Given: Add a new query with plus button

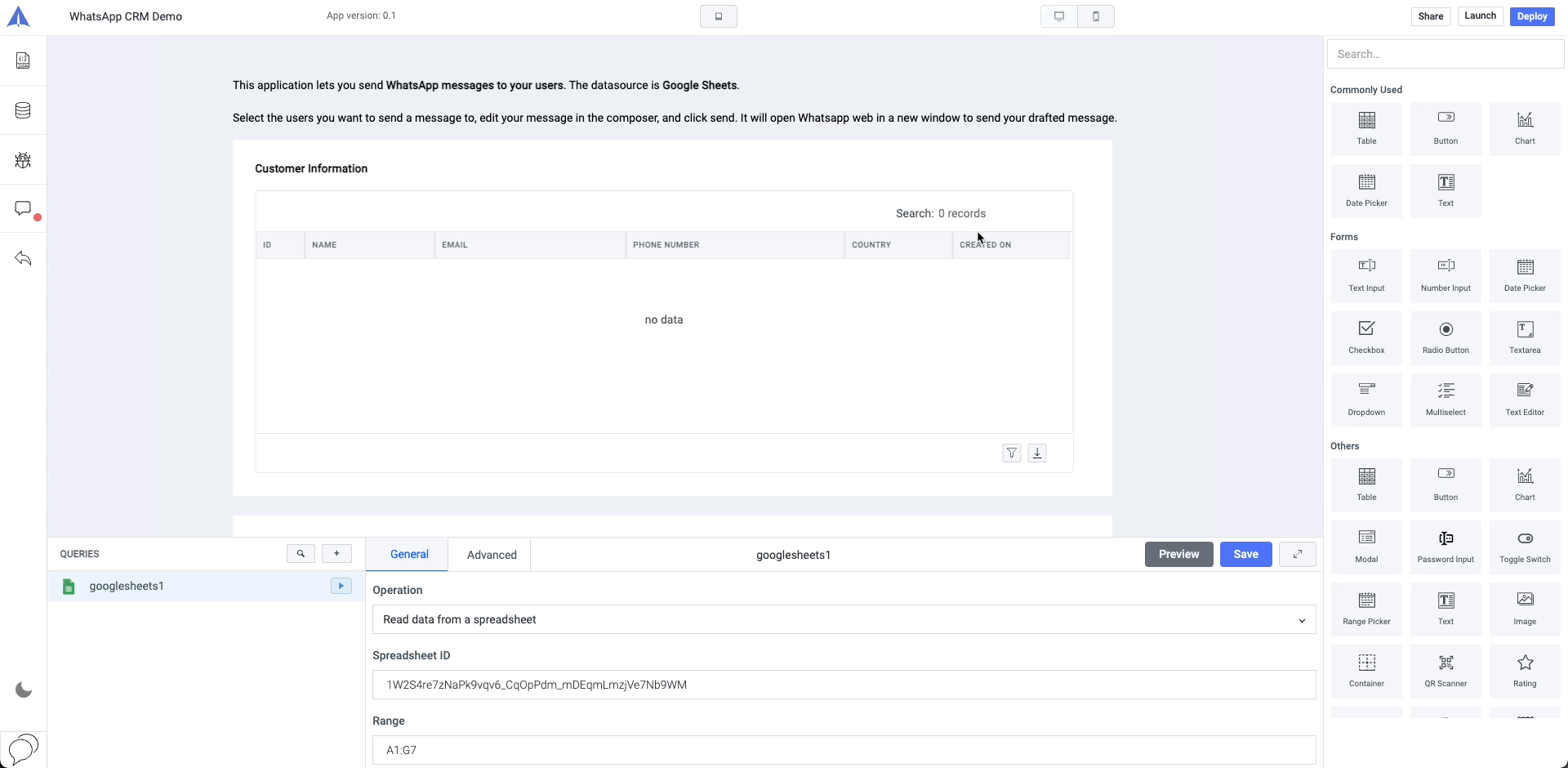Looking at the screenshot, I should pos(336,554).
